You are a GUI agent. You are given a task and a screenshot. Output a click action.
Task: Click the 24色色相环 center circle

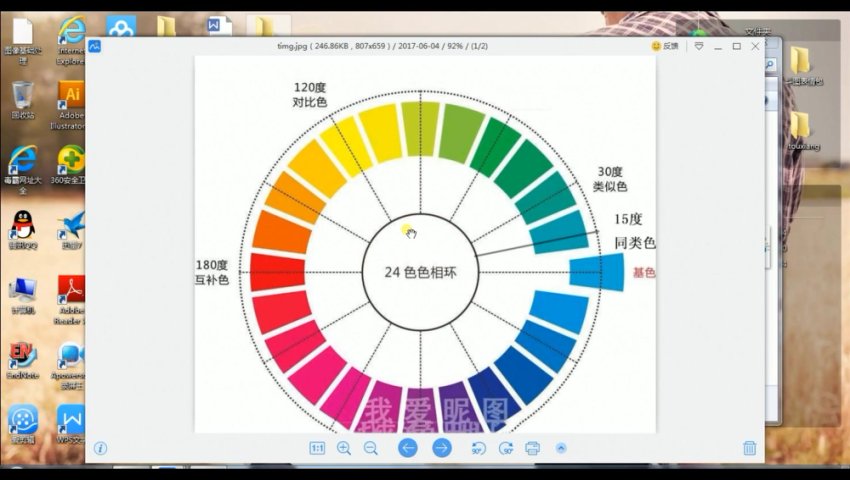(420, 272)
